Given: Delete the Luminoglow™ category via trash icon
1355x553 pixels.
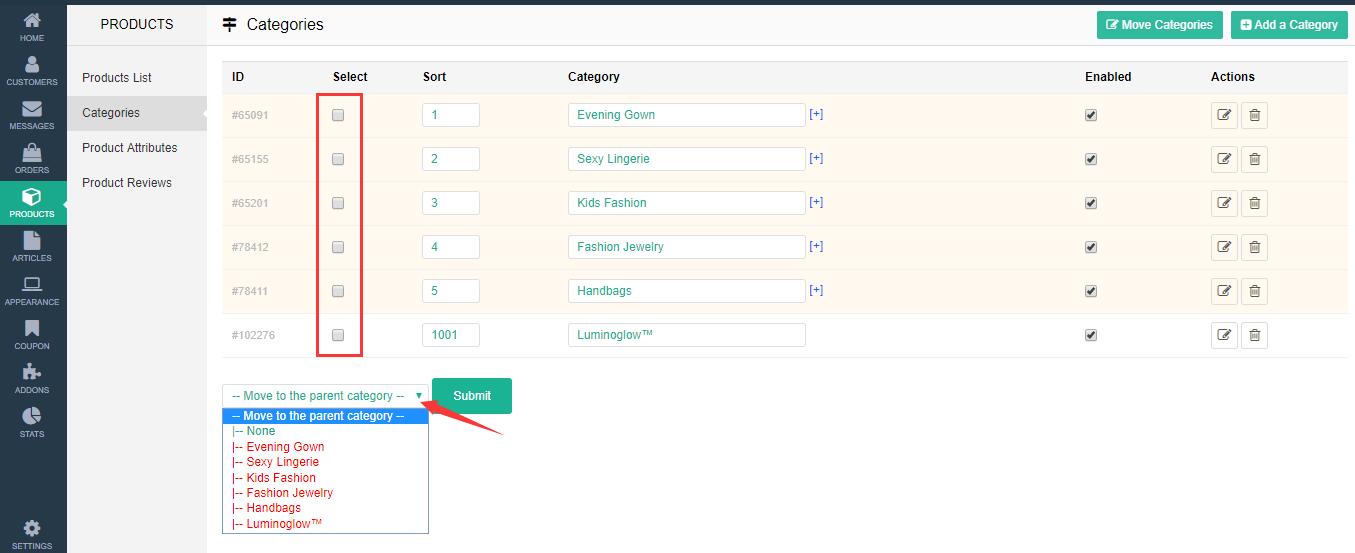Looking at the screenshot, I should pyautogui.click(x=1255, y=335).
